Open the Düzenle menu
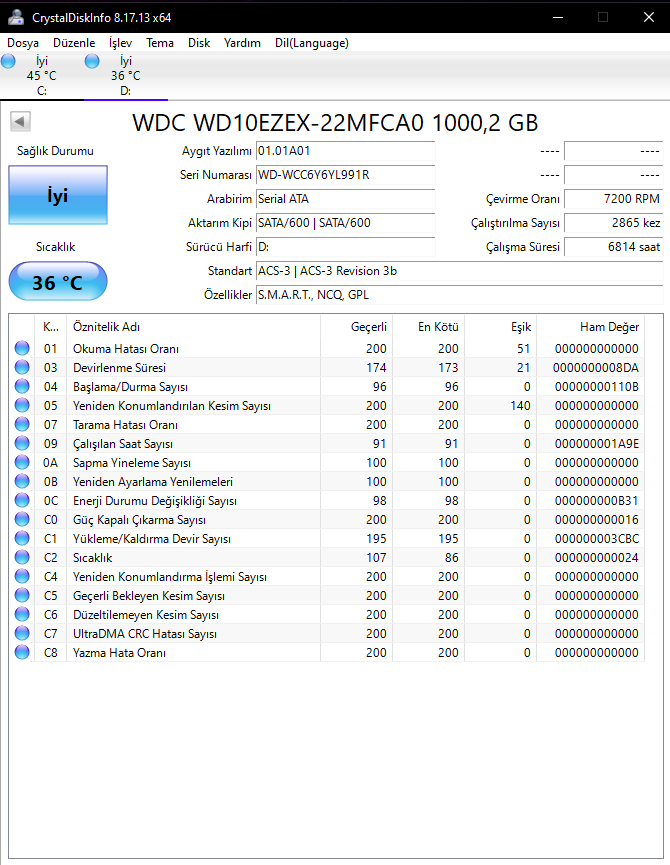 [74, 43]
